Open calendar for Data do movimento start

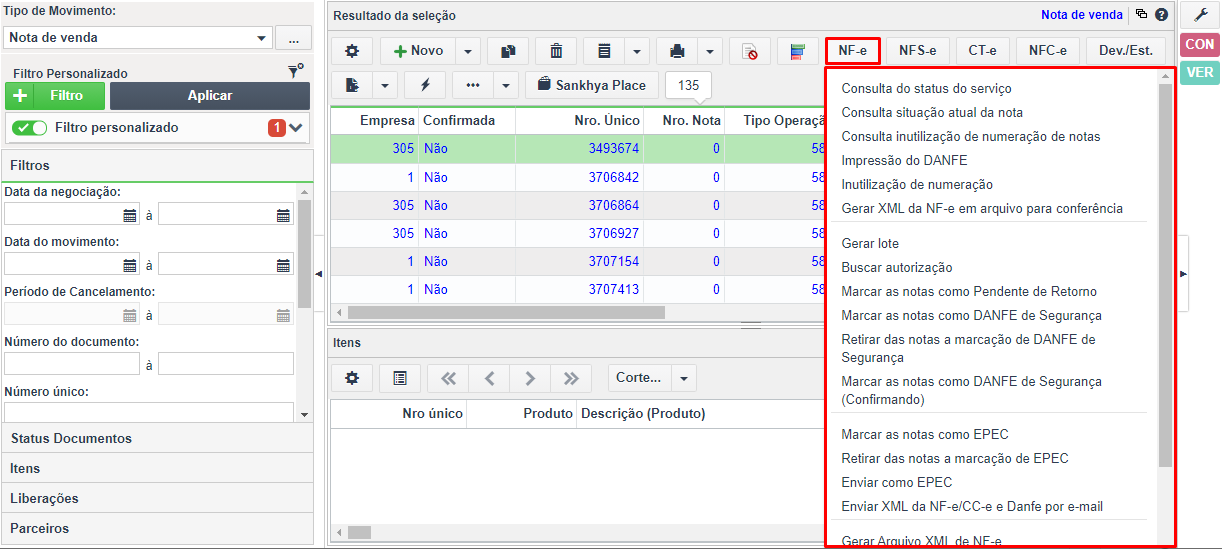[129, 264]
